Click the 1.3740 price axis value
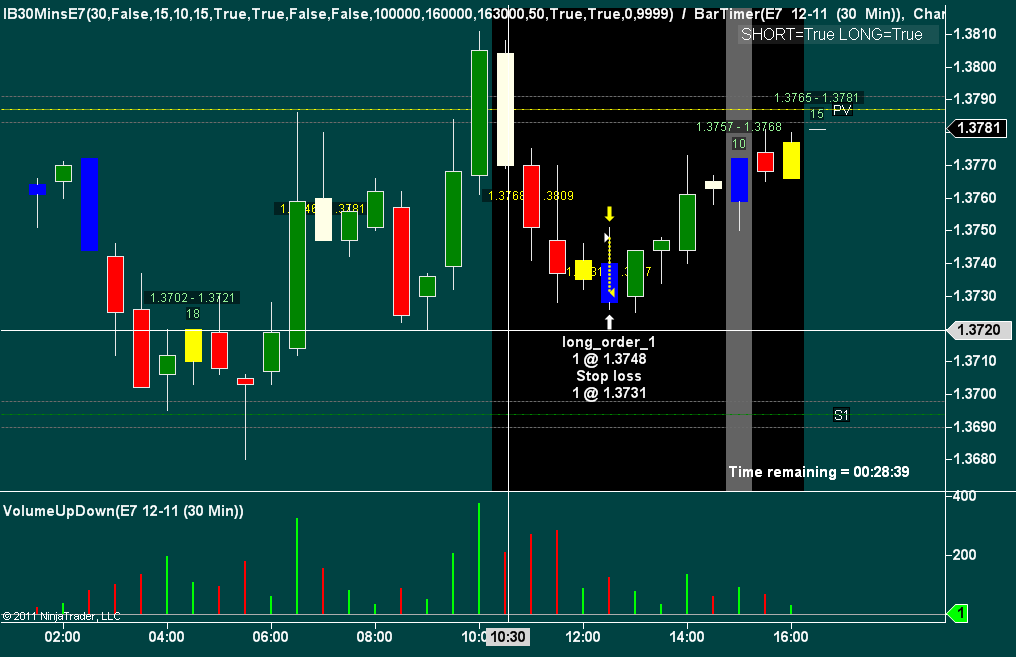This screenshot has height=657, width=1016. 975,263
